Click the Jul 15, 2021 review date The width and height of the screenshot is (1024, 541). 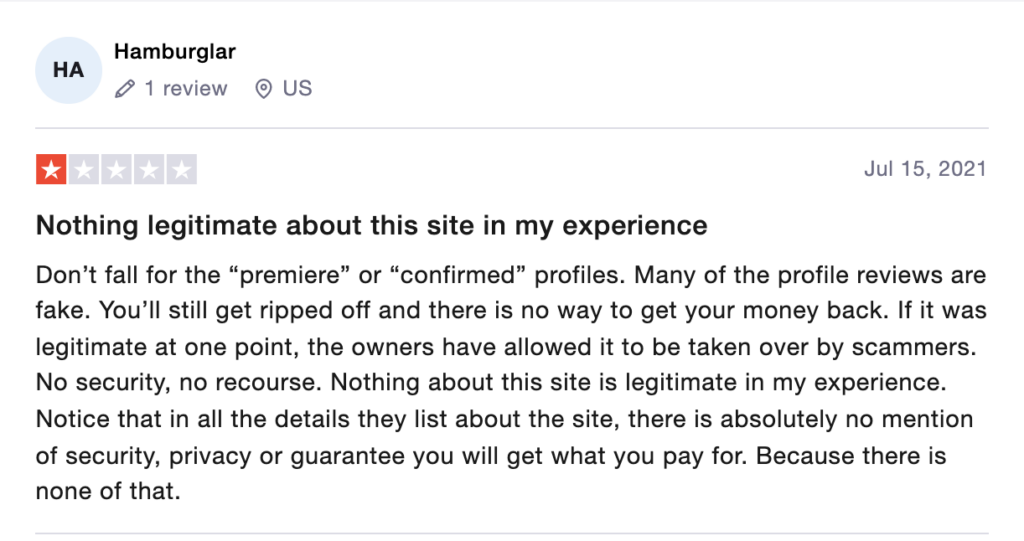pyautogui.click(x=925, y=169)
